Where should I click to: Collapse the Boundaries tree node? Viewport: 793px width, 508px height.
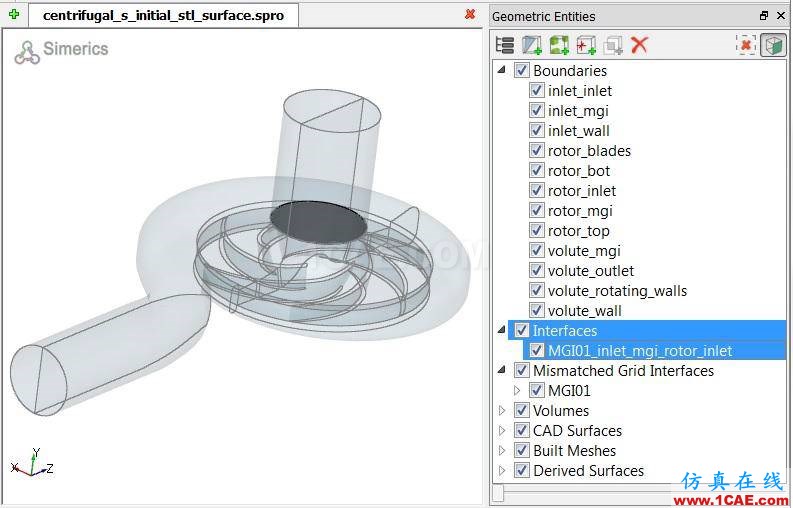pos(502,70)
